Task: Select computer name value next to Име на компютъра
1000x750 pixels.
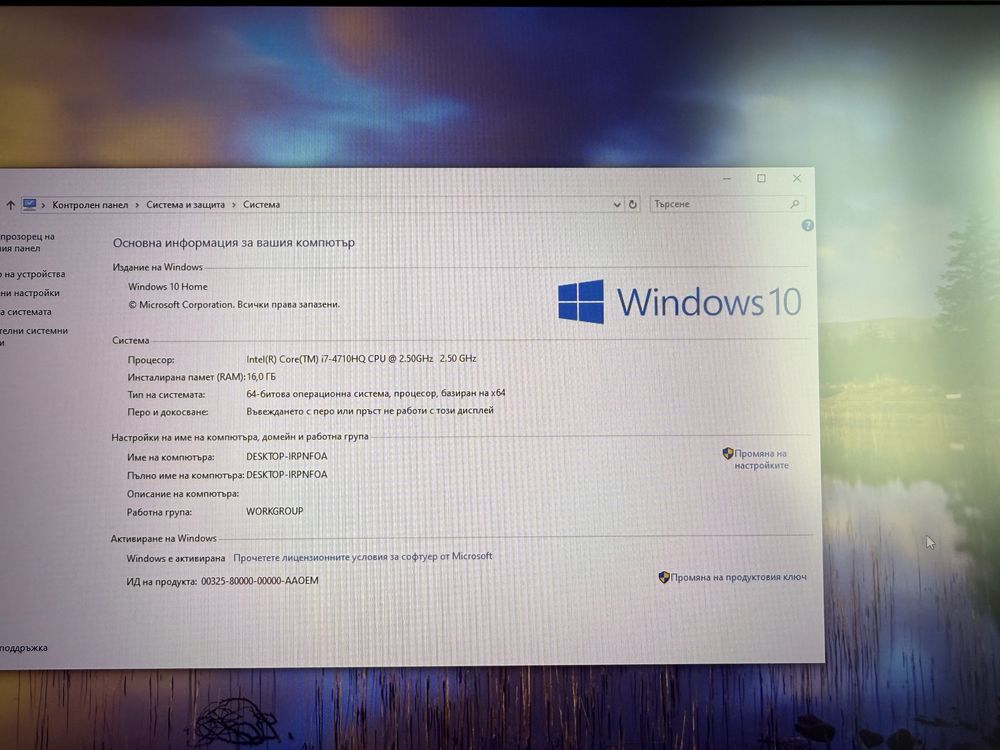Action: pyautogui.click(x=287, y=457)
